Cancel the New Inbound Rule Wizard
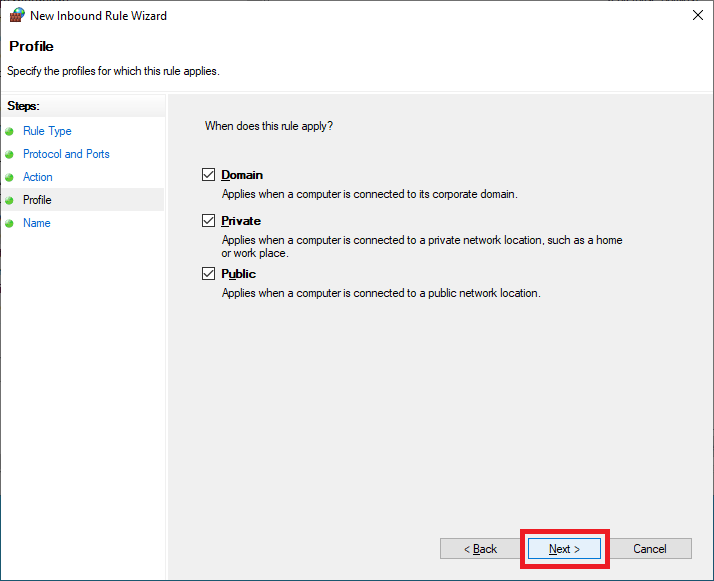This screenshot has width=714, height=581. (650, 549)
